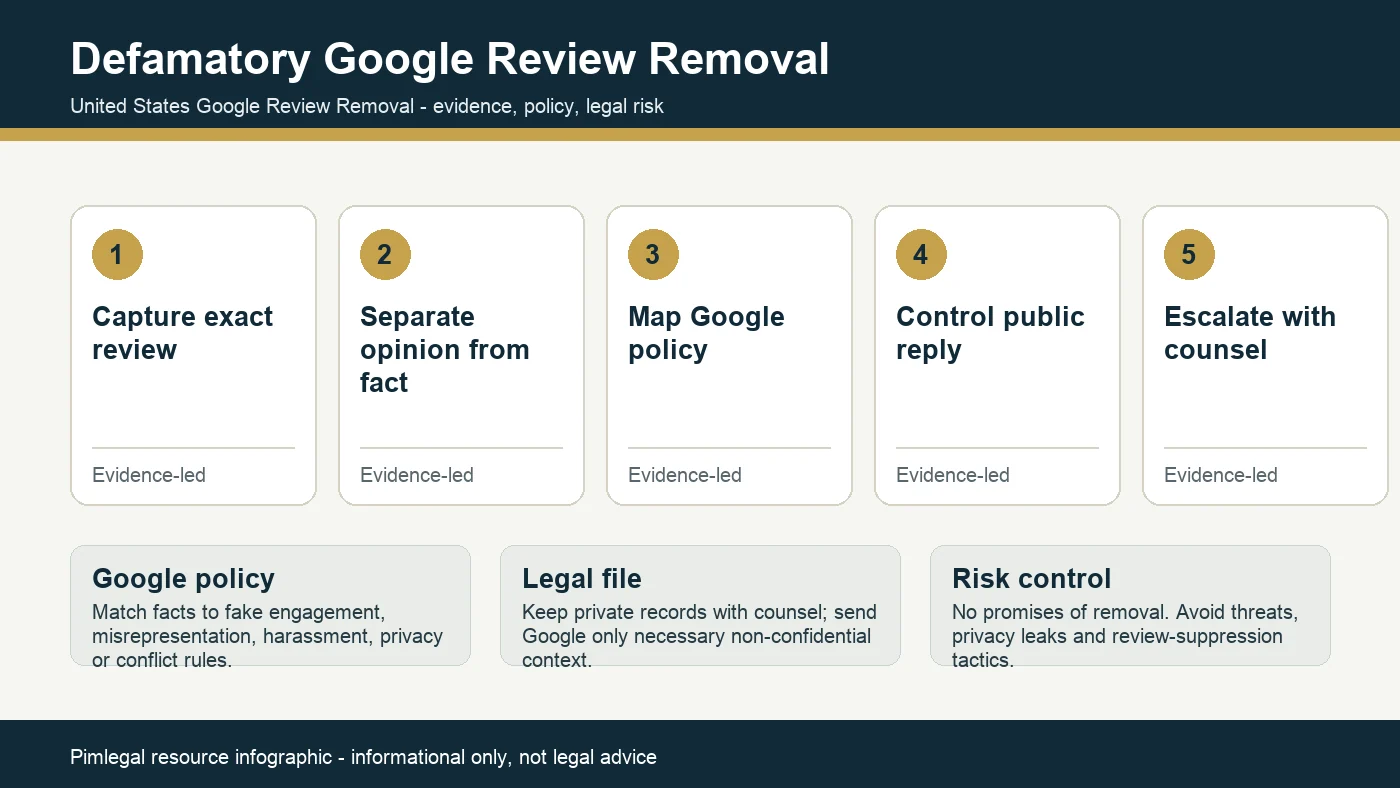Click 'Evidence-led' under Map Google policy
This screenshot has width=1400, height=788.
(x=685, y=475)
